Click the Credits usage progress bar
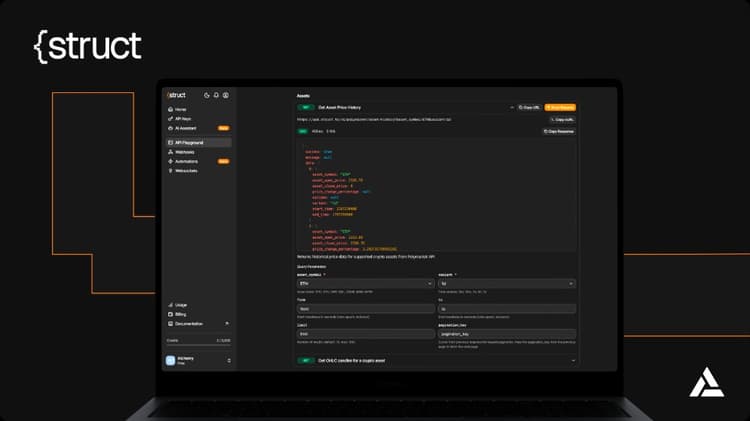Viewport: 750px width, 421px height. (199, 344)
